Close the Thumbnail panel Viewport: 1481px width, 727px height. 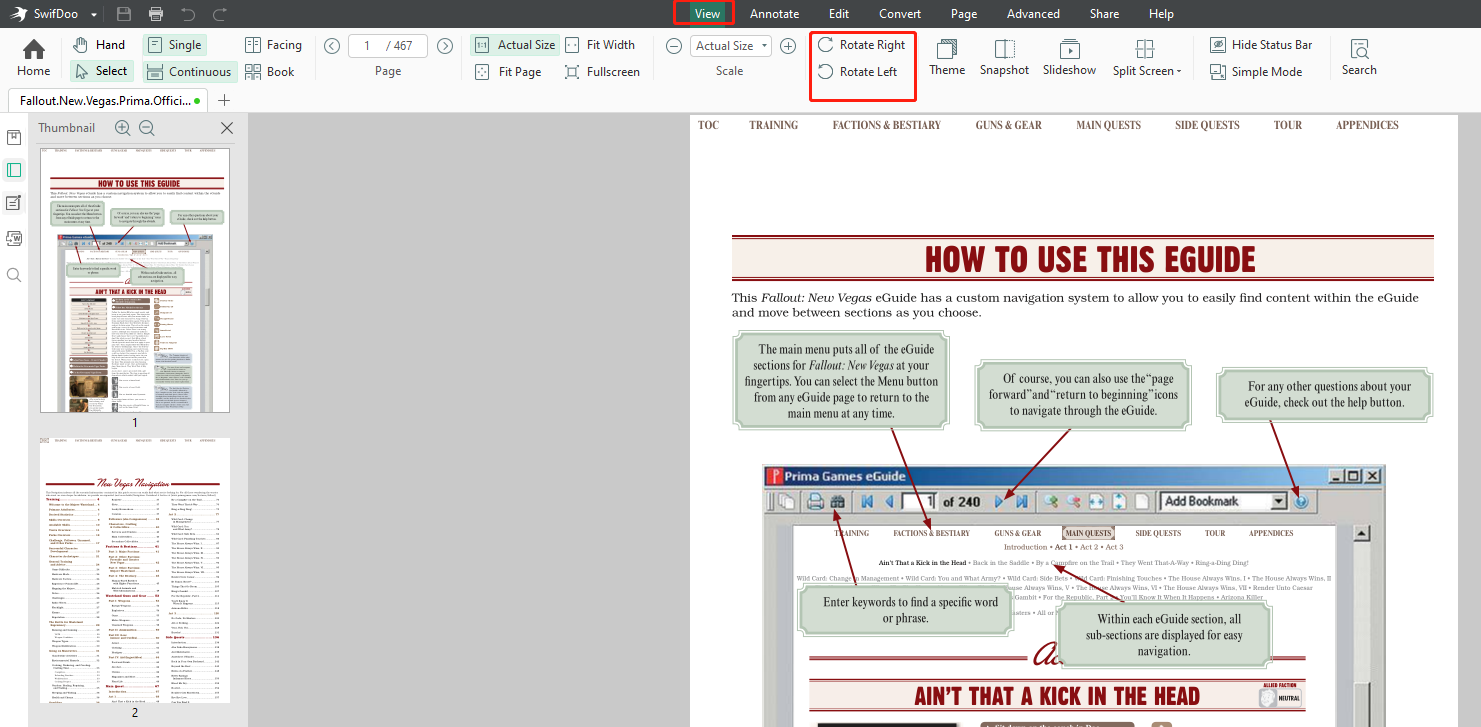tap(227, 128)
